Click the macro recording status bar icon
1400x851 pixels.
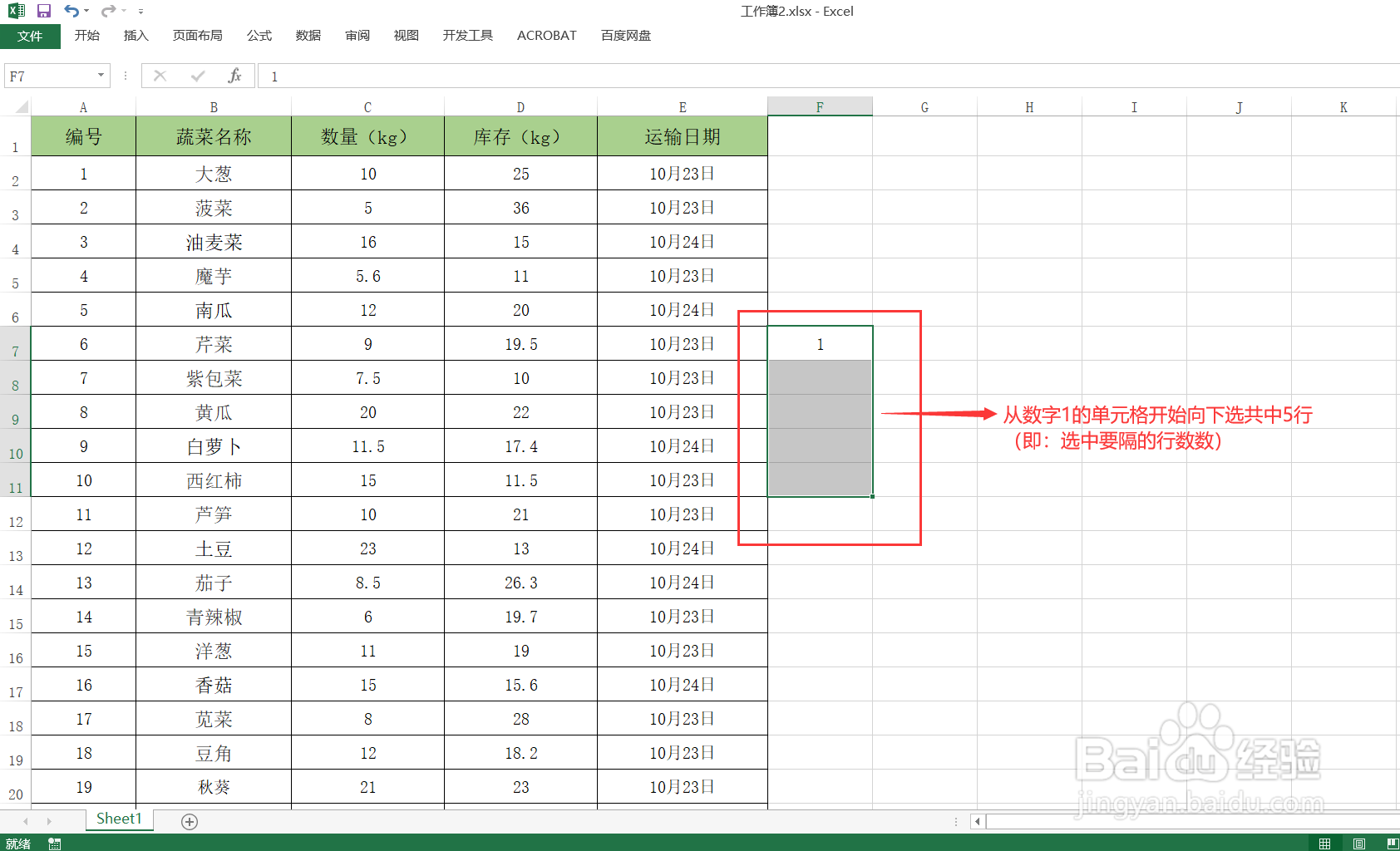pos(54,844)
